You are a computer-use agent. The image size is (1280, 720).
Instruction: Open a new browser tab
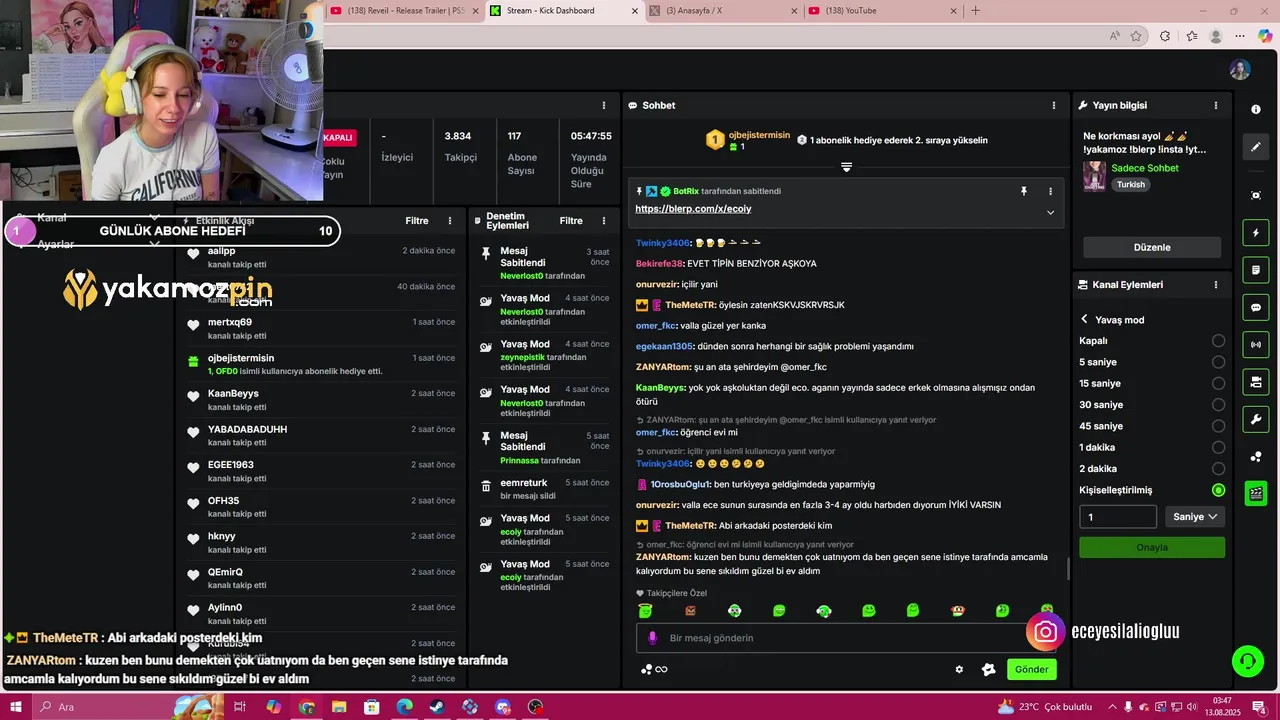coord(976,11)
